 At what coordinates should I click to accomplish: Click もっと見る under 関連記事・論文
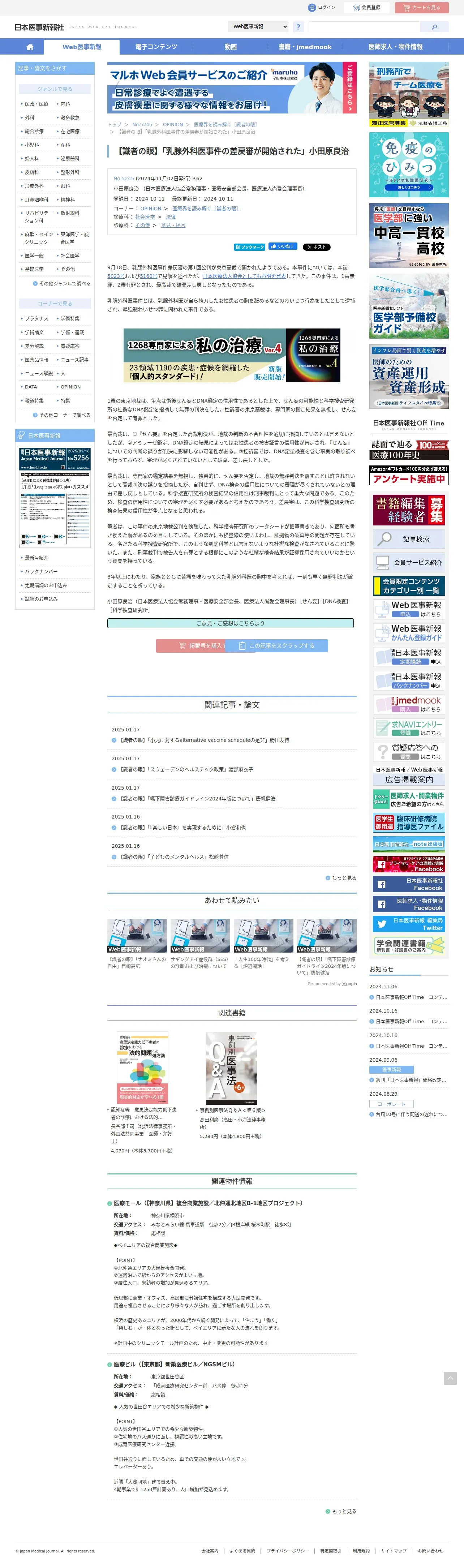coord(341,878)
